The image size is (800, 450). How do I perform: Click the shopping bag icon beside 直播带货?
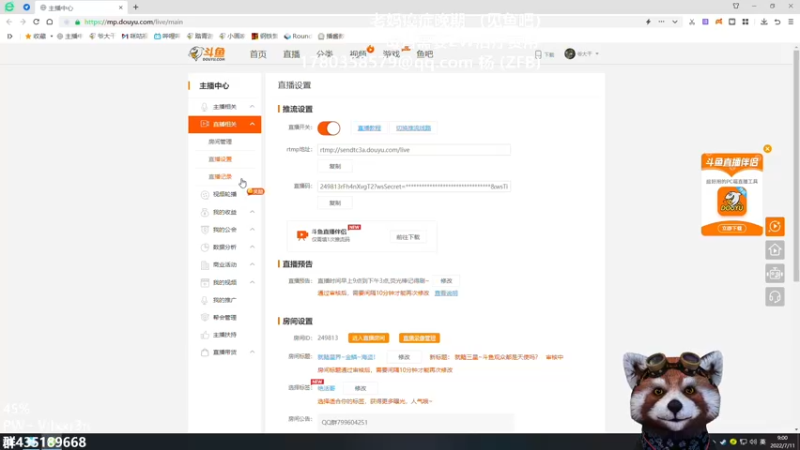coord(205,352)
